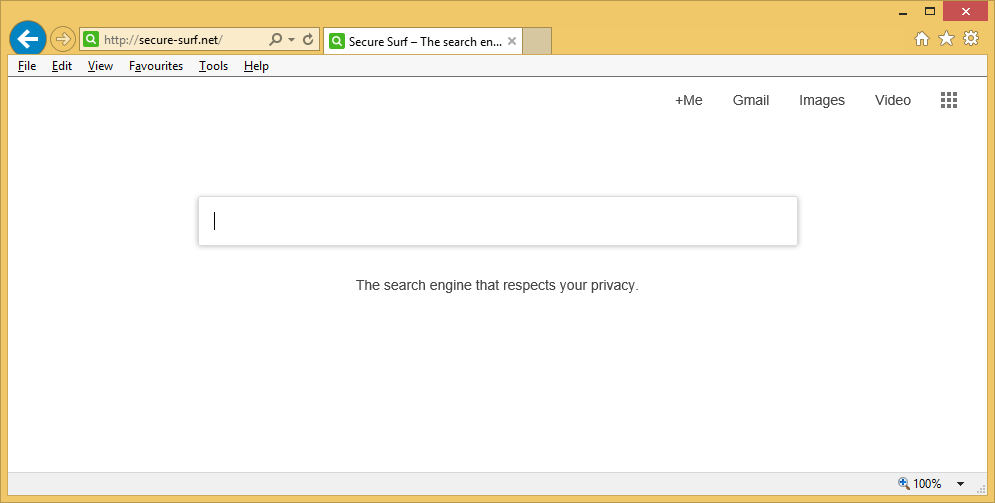Close the browser window

966,11
